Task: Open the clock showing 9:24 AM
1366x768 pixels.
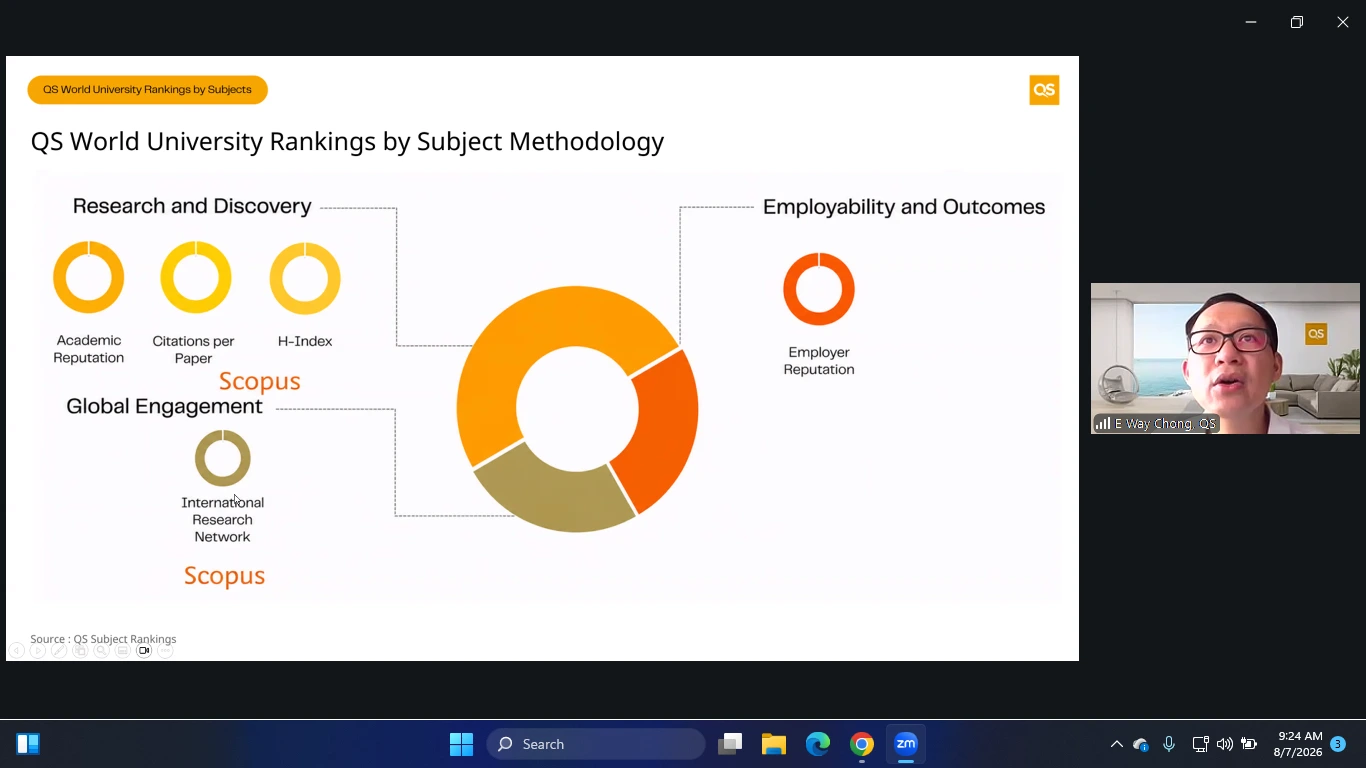Action: pyautogui.click(x=1298, y=744)
